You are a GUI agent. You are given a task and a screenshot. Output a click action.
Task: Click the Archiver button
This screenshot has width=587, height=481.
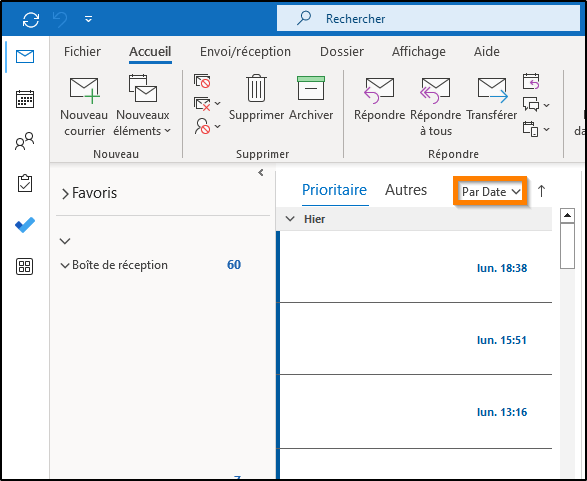(x=311, y=98)
